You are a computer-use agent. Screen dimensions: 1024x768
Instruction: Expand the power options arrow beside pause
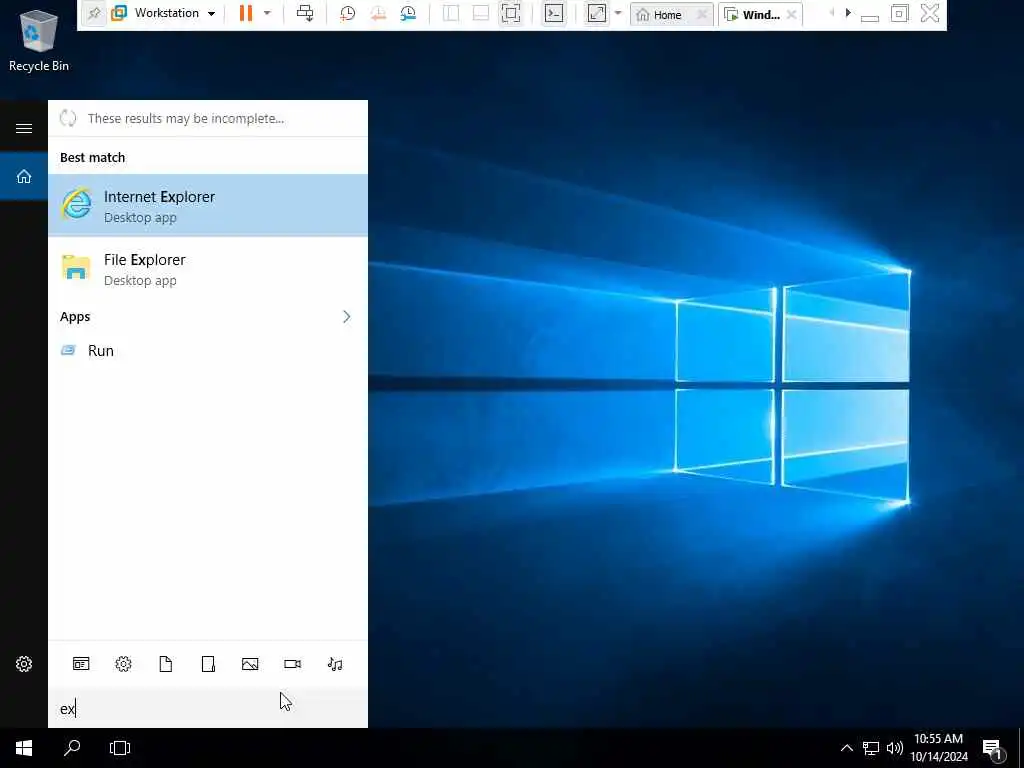click(267, 13)
